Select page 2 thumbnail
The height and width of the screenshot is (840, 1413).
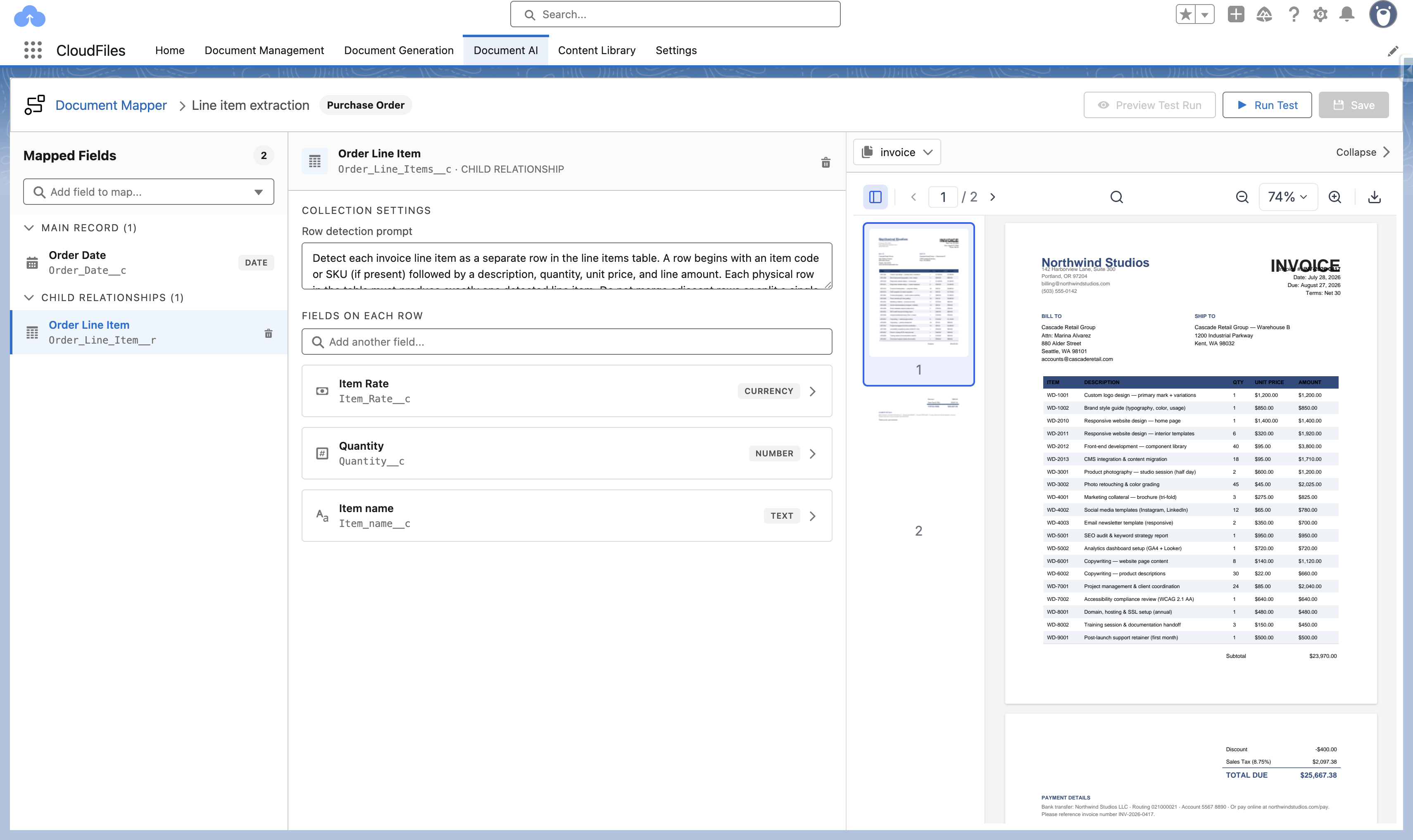(x=918, y=466)
